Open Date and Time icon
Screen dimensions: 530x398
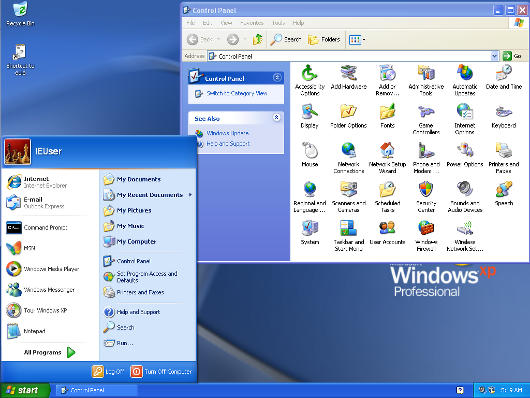[504, 77]
